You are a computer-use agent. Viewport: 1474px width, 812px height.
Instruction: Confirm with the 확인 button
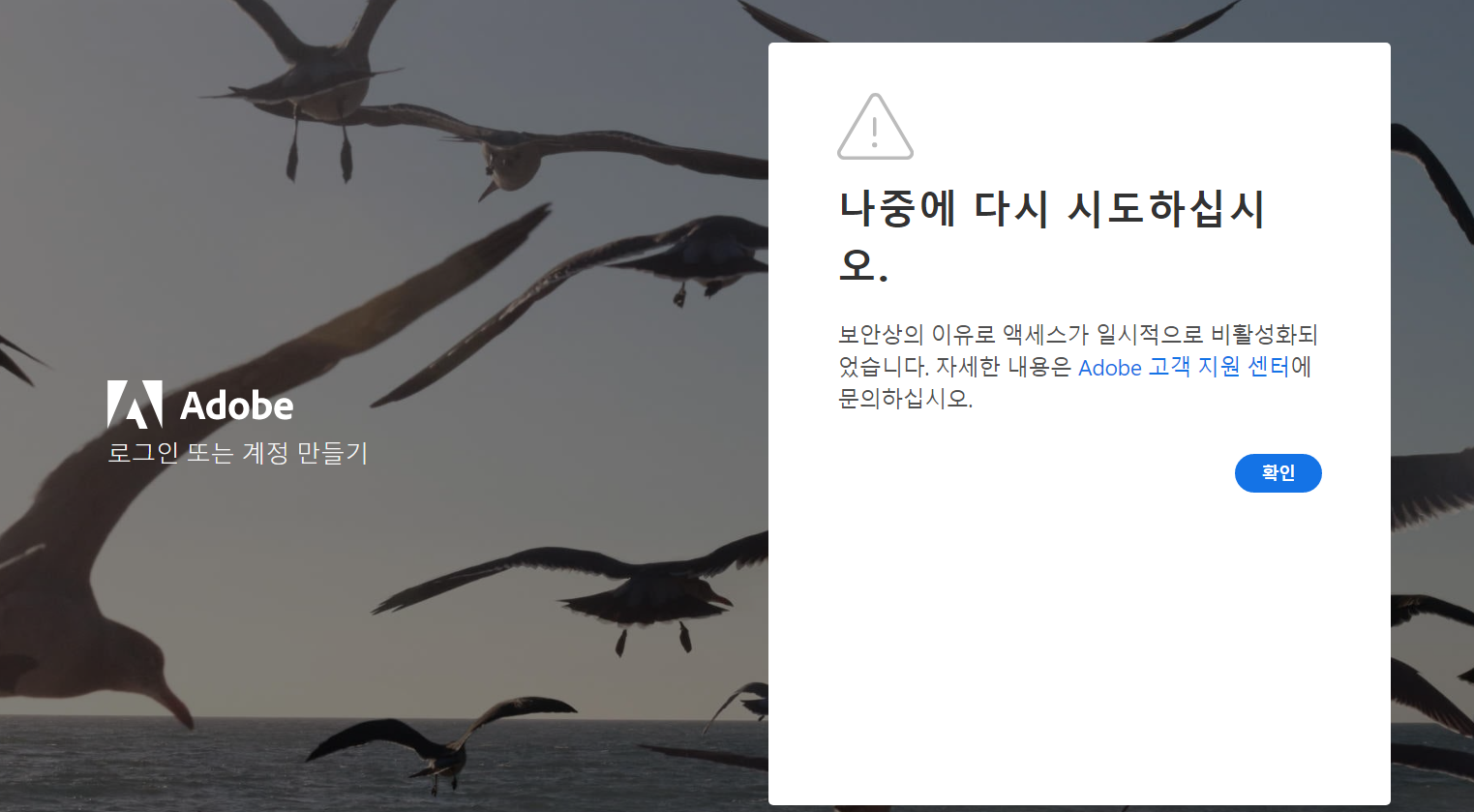[x=1278, y=473]
